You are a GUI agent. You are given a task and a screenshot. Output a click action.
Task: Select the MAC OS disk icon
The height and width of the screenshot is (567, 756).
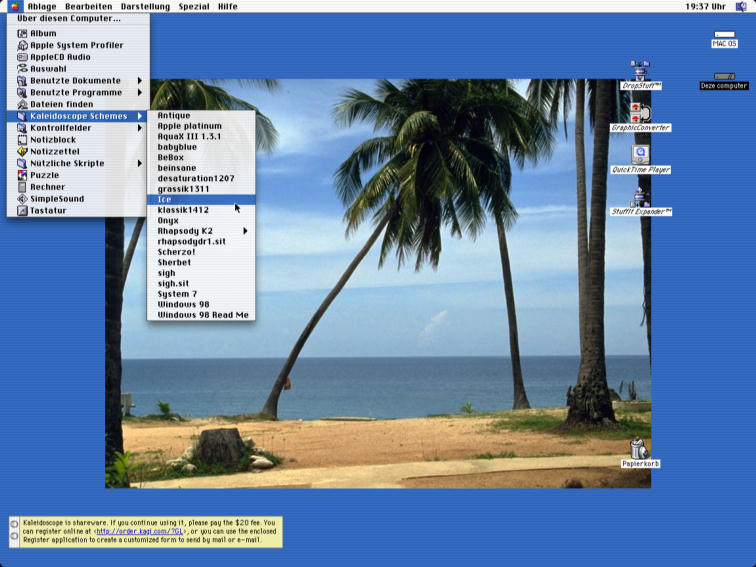[x=724, y=35]
